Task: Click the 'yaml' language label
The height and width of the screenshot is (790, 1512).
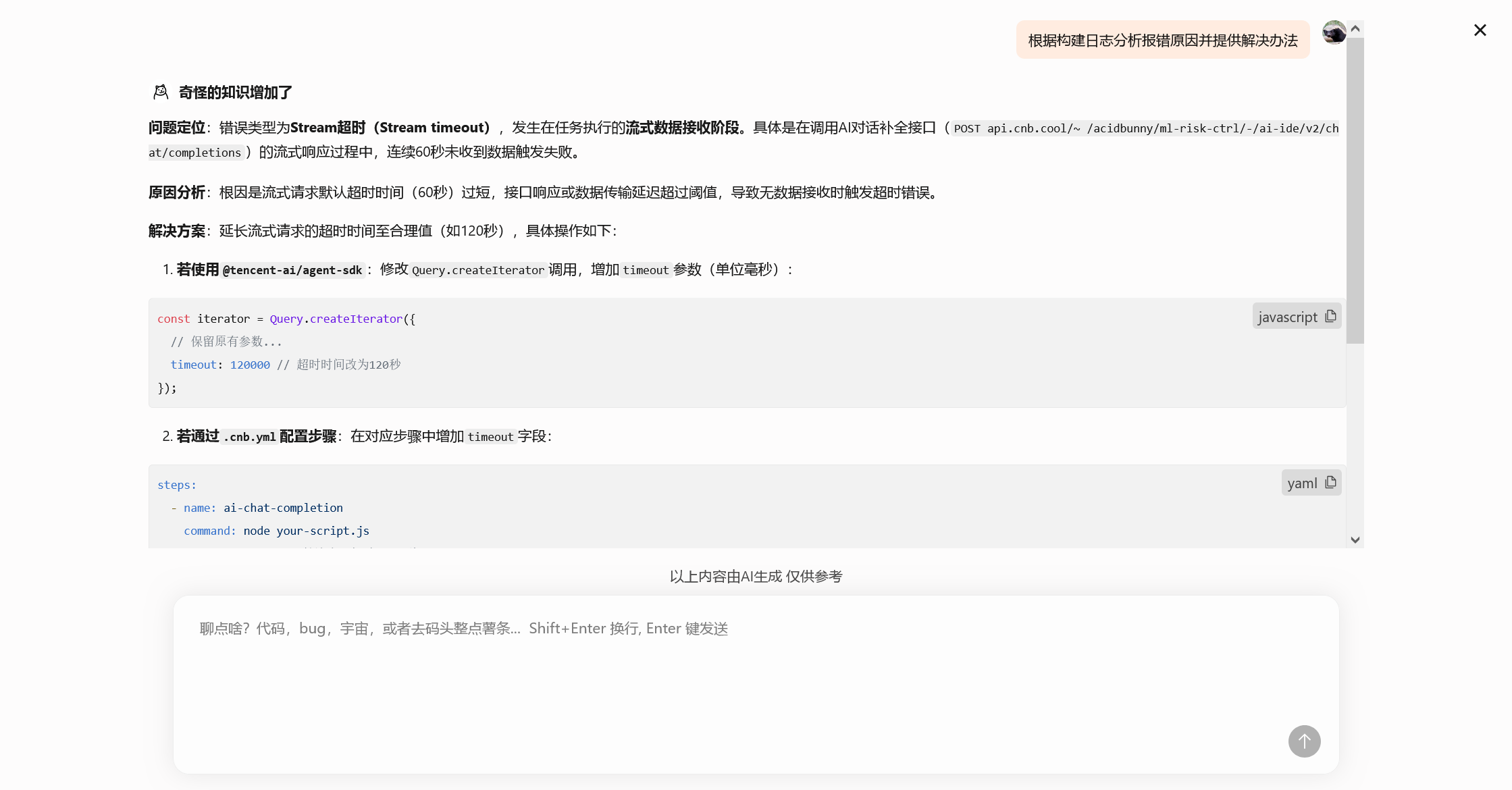Action: coord(1302,482)
